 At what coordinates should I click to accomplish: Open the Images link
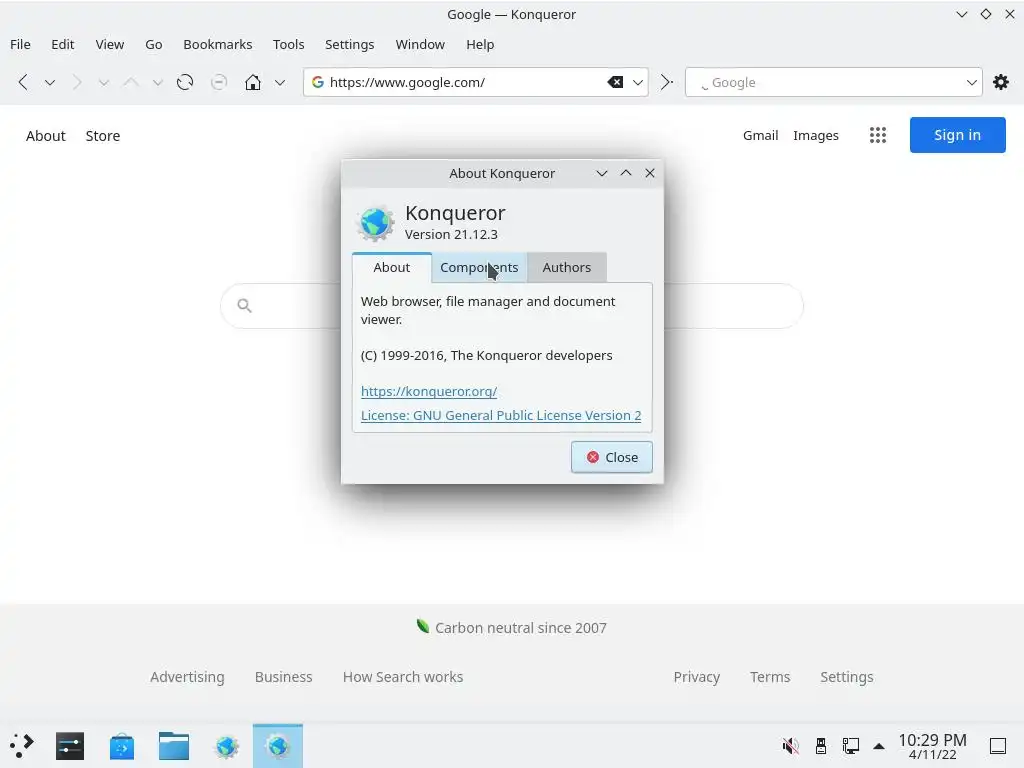(816, 135)
